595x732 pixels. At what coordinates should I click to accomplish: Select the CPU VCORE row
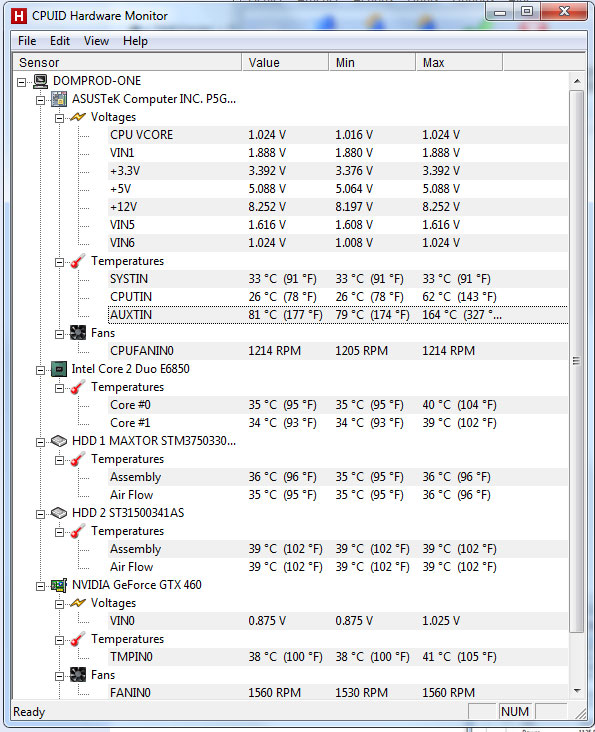tap(337, 135)
